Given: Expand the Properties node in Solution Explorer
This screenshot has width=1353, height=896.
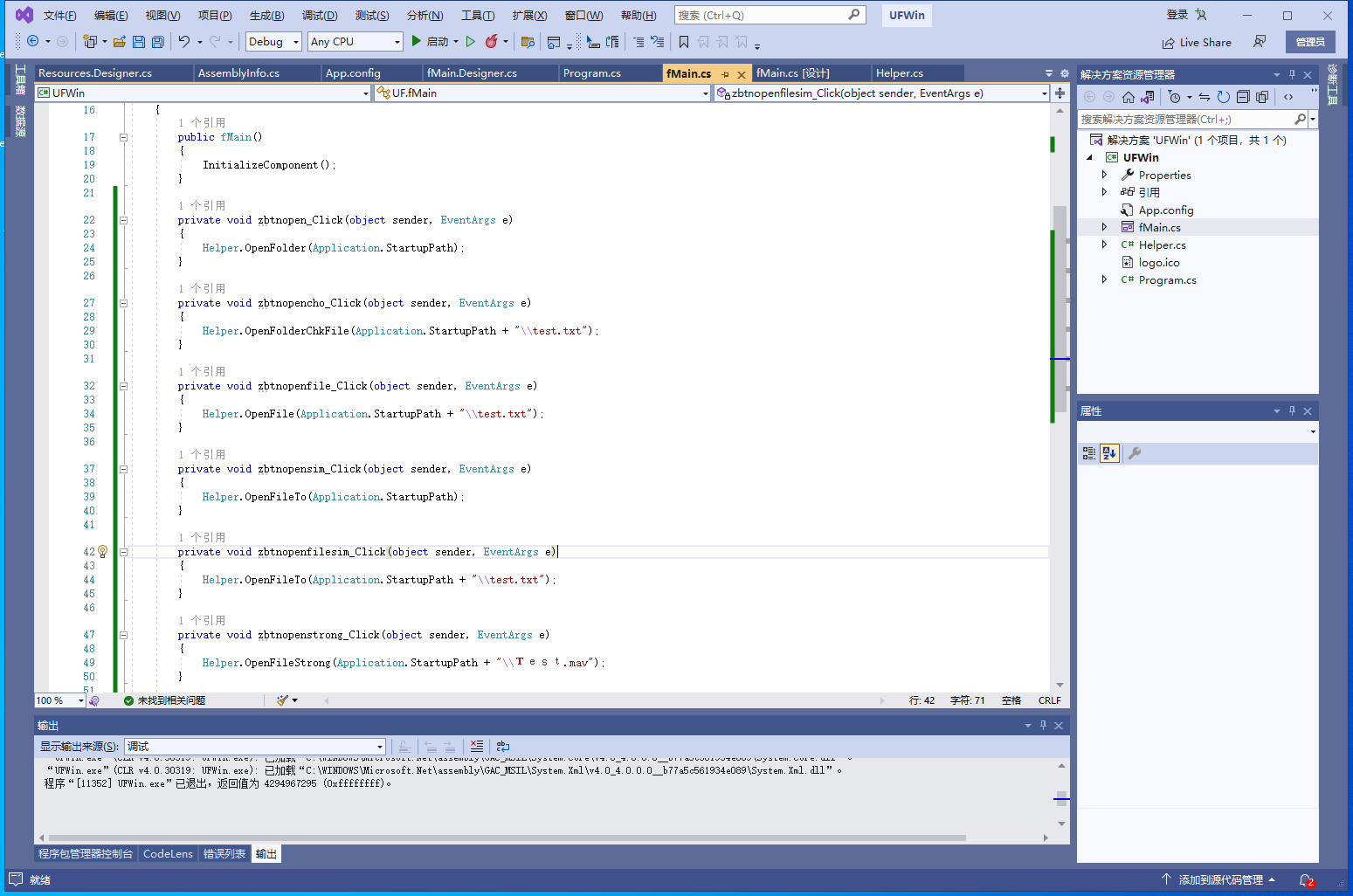Looking at the screenshot, I should (x=1104, y=175).
